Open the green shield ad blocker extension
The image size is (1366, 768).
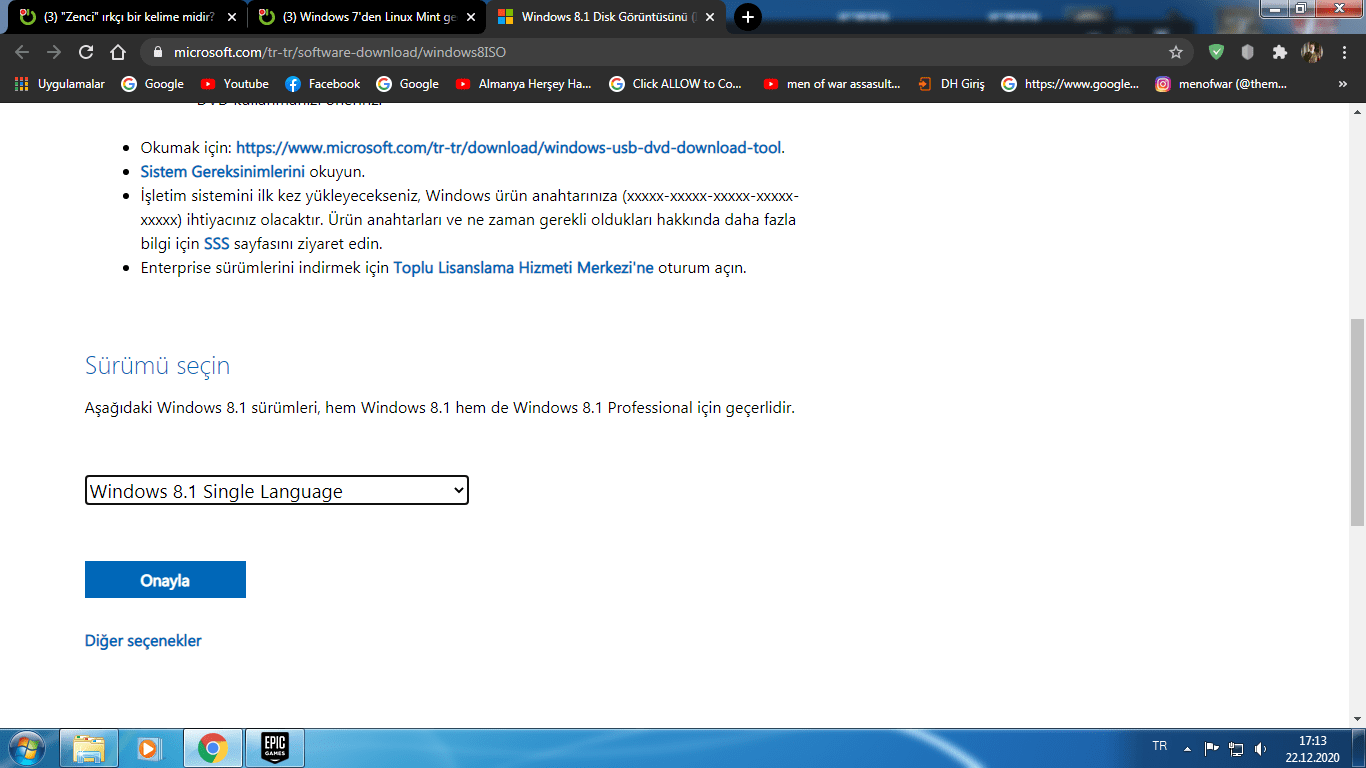(x=1216, y=52)
